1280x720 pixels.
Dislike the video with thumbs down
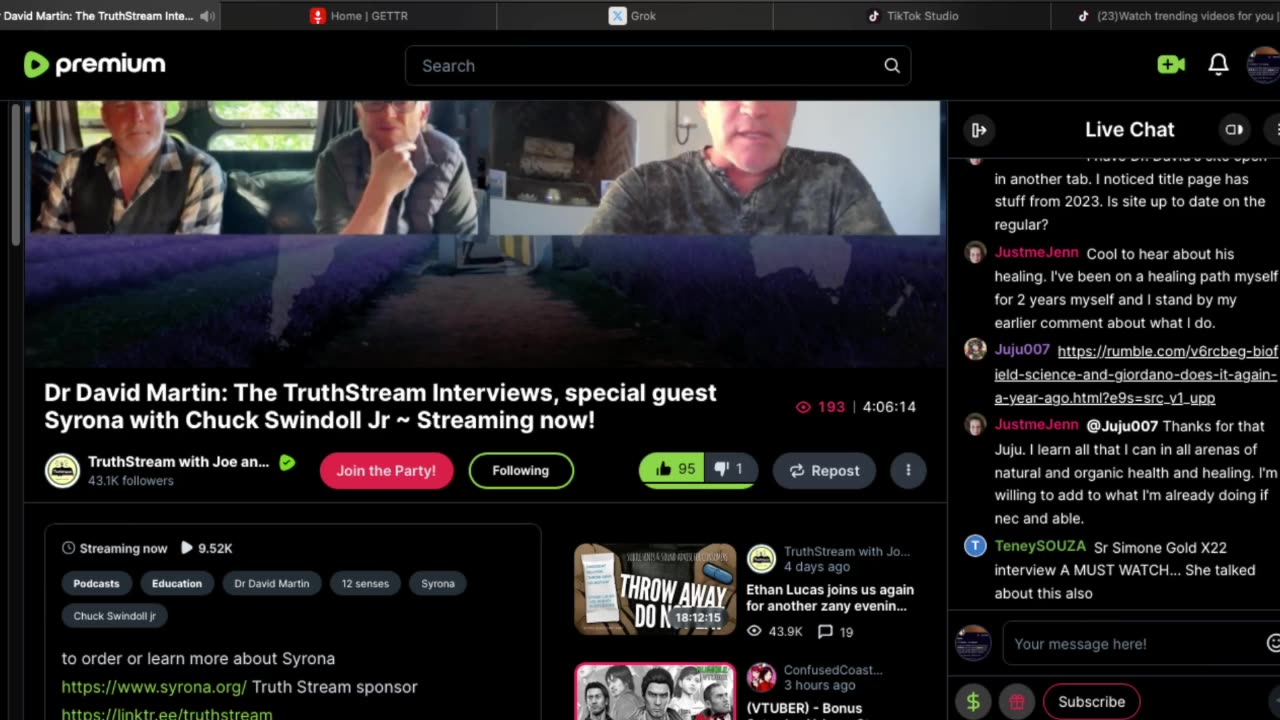tap(729, 469)
